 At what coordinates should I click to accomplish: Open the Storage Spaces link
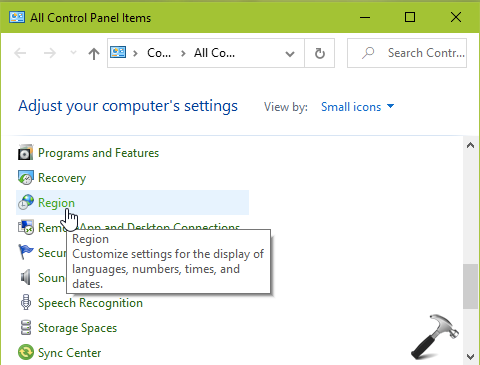click(x=77, y=328)
